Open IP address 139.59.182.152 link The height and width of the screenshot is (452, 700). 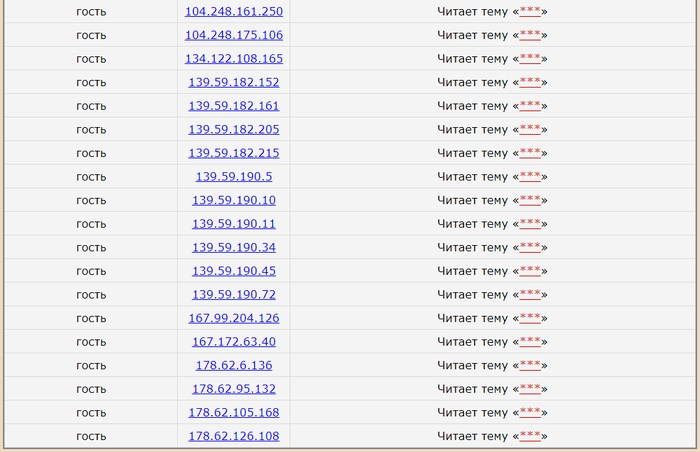pos(234,83)
